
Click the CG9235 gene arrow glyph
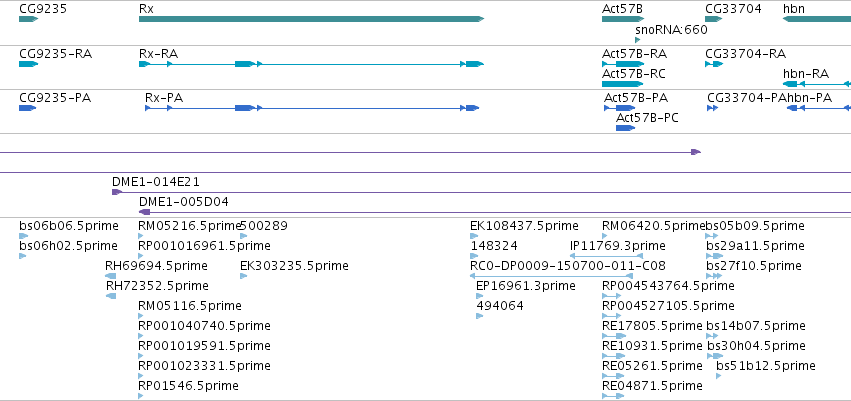coord(28,19)
